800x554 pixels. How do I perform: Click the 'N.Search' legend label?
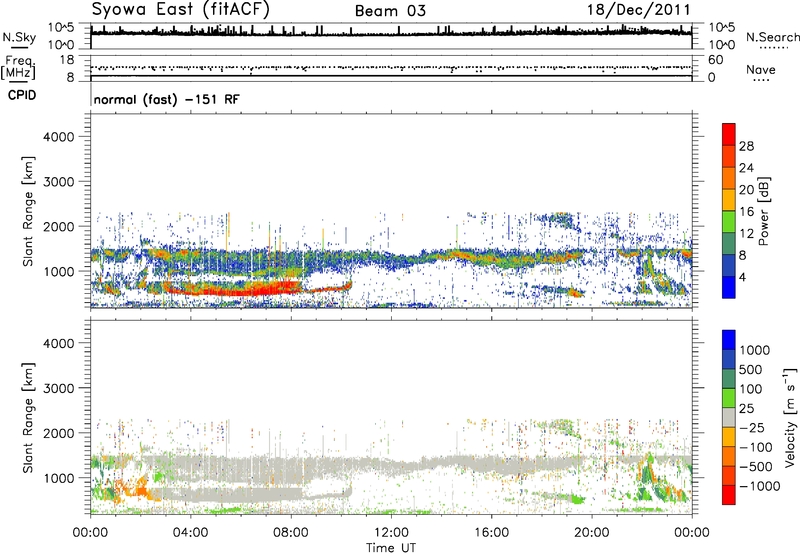773,37
